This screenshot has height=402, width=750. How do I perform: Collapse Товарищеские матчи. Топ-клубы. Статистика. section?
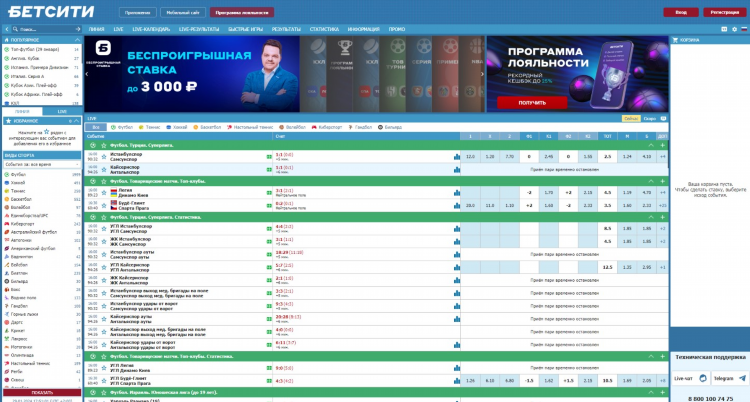coord(651,357)
